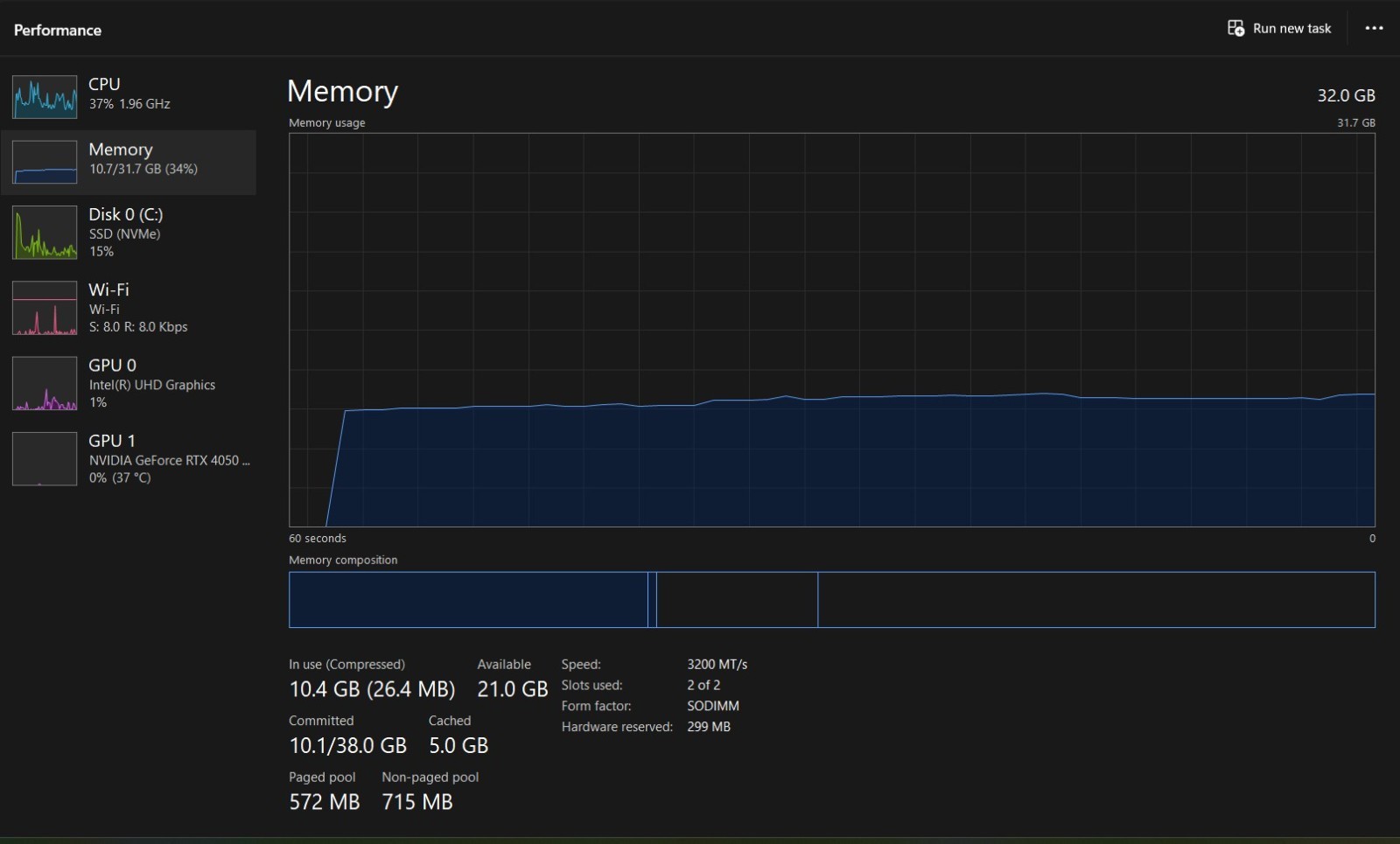The height and width of the screenshot is (844, 1400).
Task: Click the 60 seconds axis label
Action: pos(318,538)
